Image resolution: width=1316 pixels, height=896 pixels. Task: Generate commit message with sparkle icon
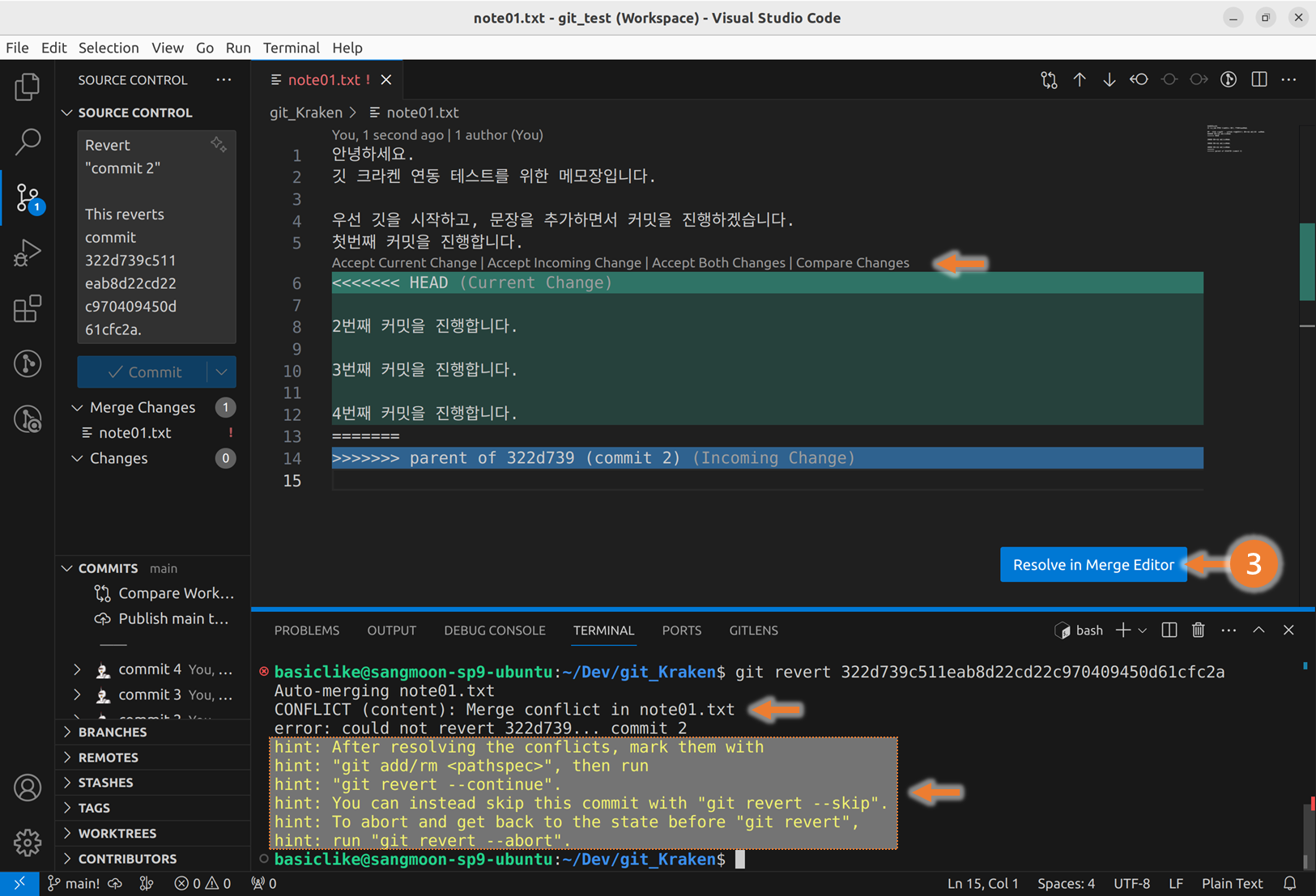pos(219,145)
